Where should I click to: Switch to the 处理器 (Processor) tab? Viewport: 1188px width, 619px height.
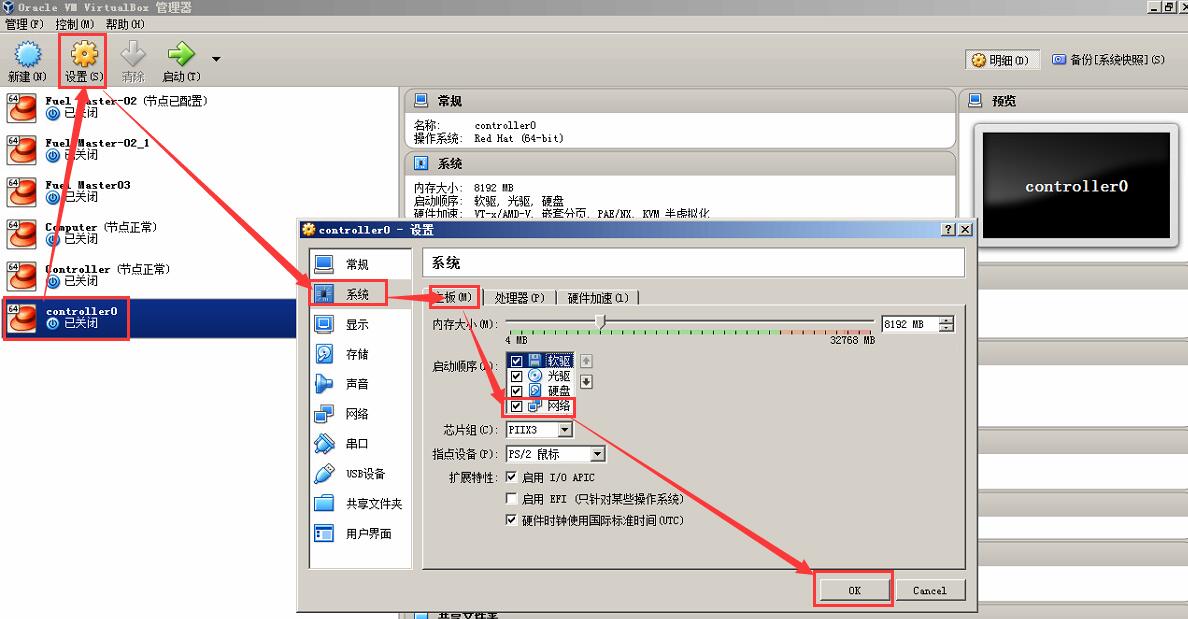click(519, 298)
